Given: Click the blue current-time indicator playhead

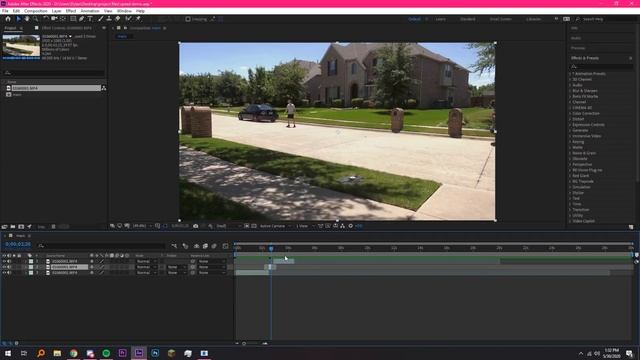Looking at the screenshot, I should [x=271, y=248].
